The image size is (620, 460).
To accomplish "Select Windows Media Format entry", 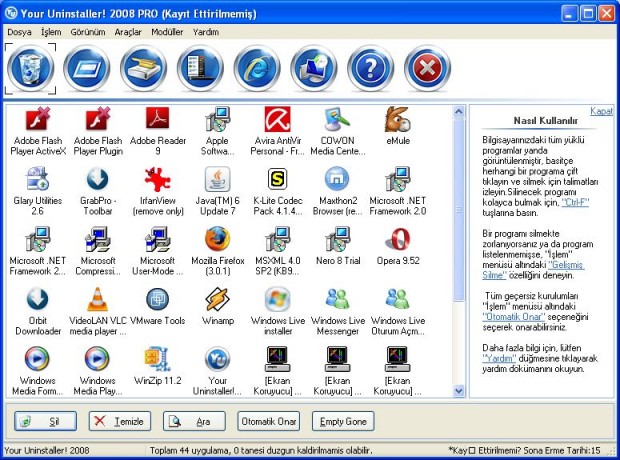I will [38, 371].
